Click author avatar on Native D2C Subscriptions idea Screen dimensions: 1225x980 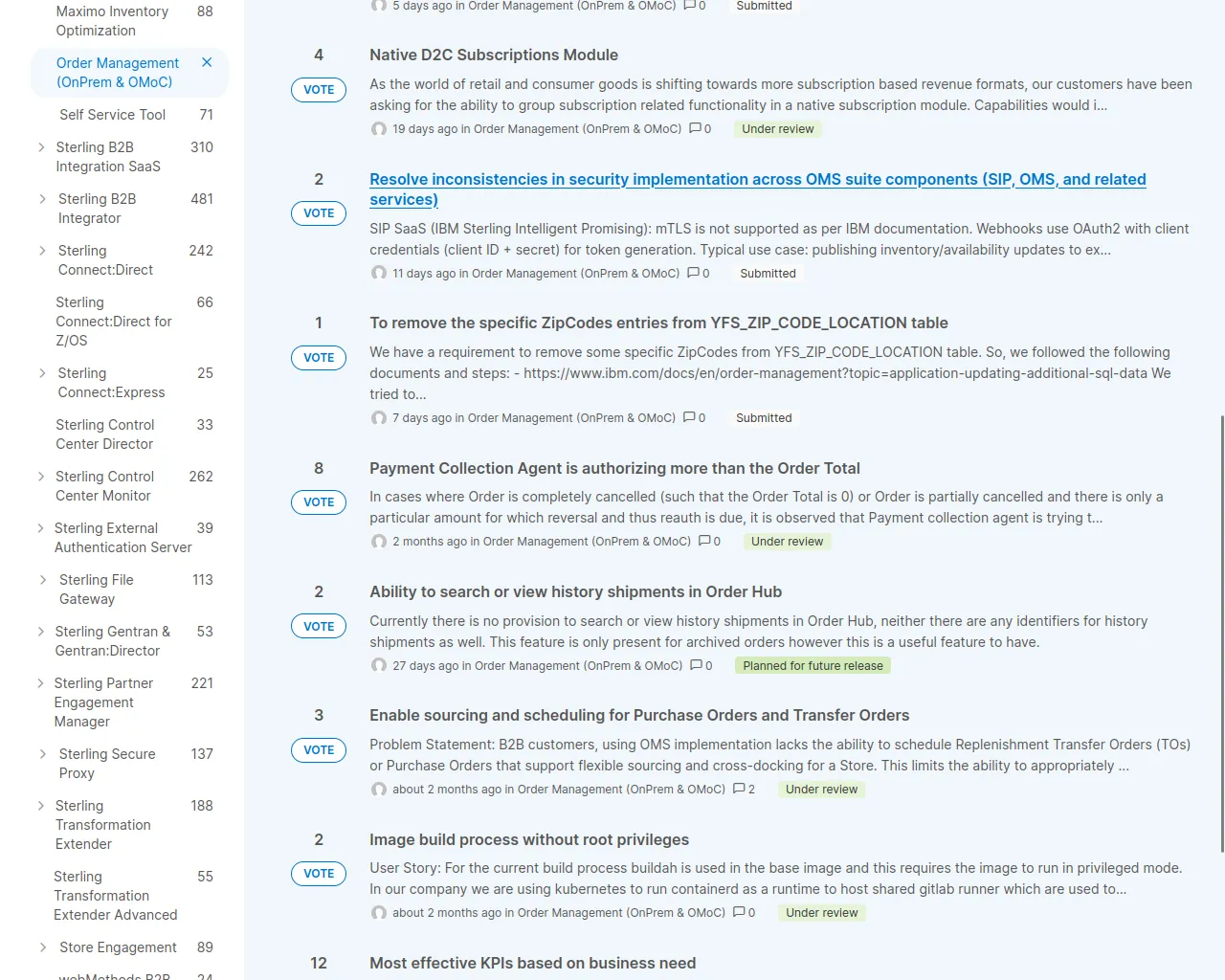379,129
